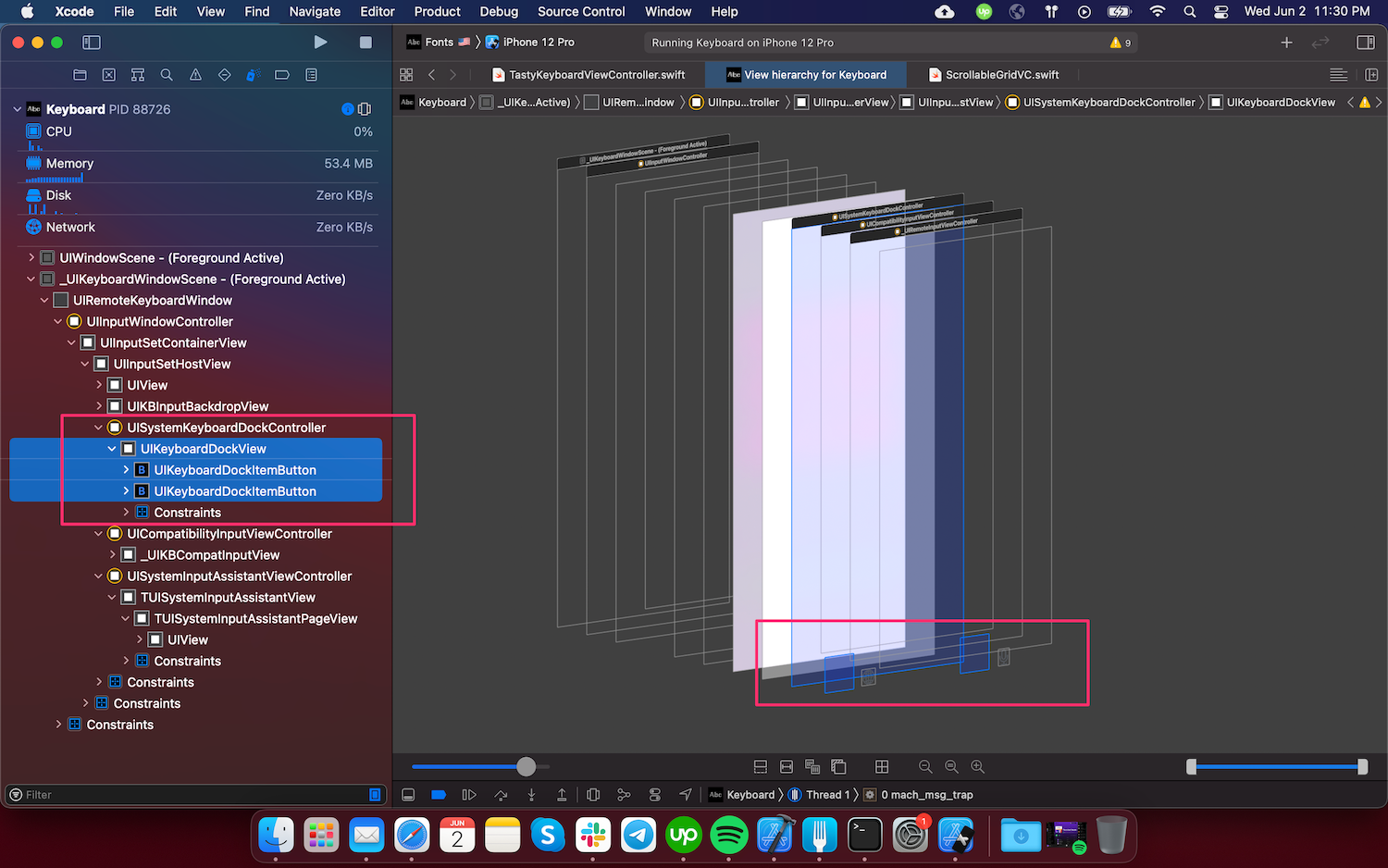The height and width of the screenshot is (868, 1388).
Task: Click the view-process-by options icon beside Keyboard PID
Action: click(x=365, y=109)
